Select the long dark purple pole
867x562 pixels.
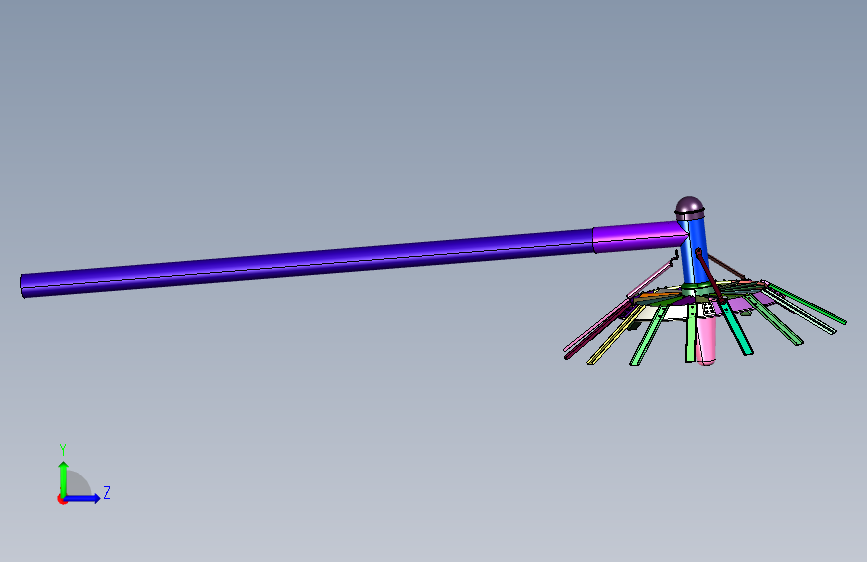[x=307, y=263]
